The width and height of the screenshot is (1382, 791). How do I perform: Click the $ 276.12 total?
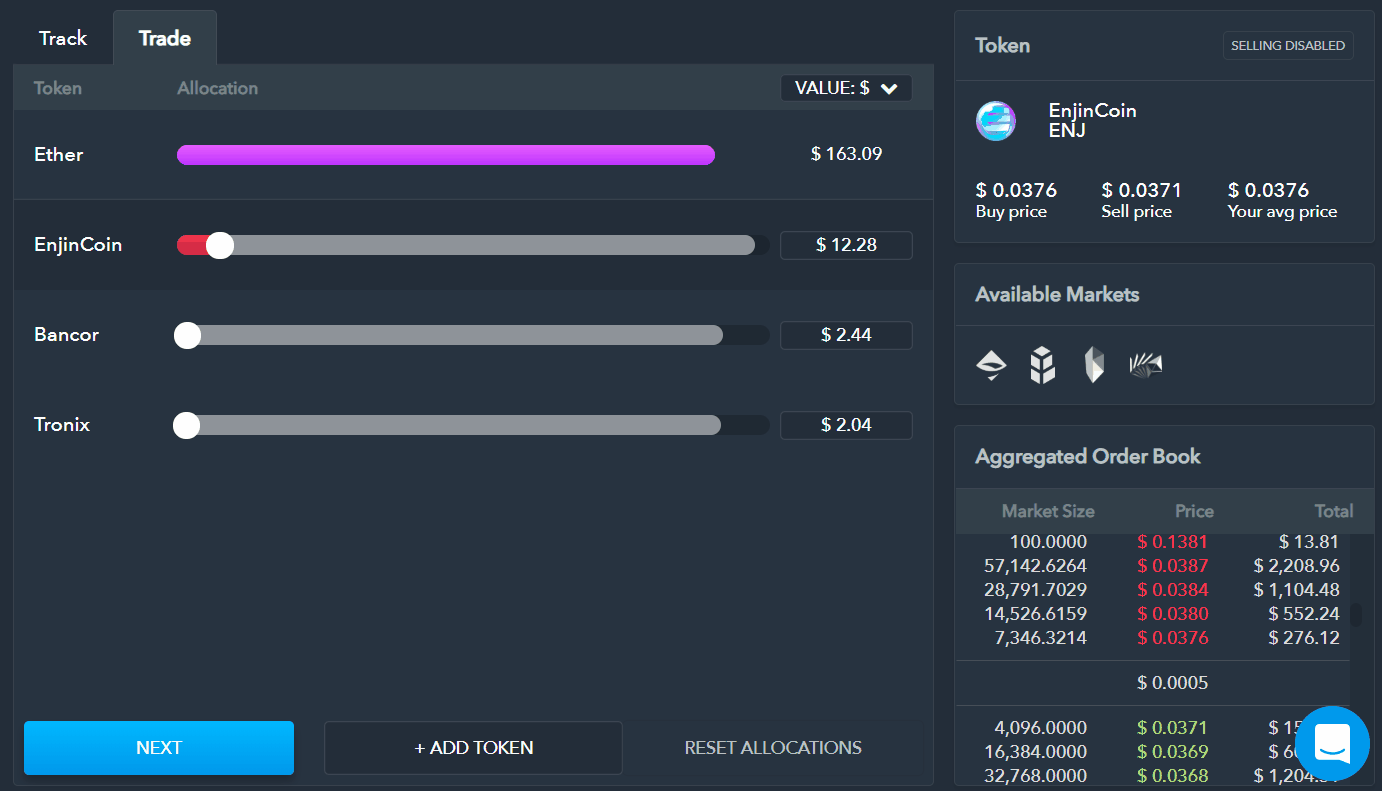(x=1304, y=638)
